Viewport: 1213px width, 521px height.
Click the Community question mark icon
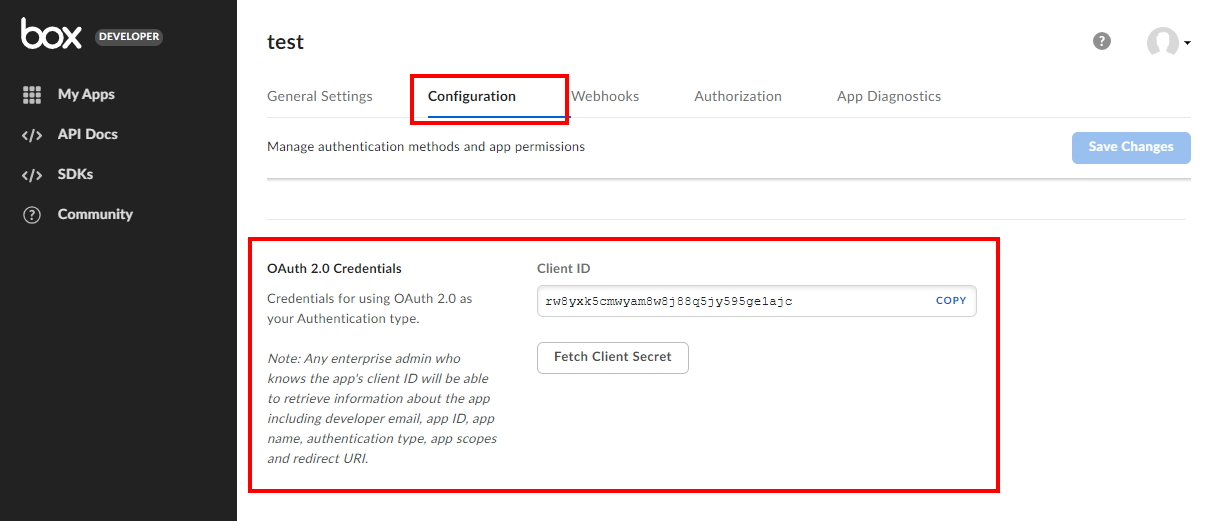click(x=32, y=215)
